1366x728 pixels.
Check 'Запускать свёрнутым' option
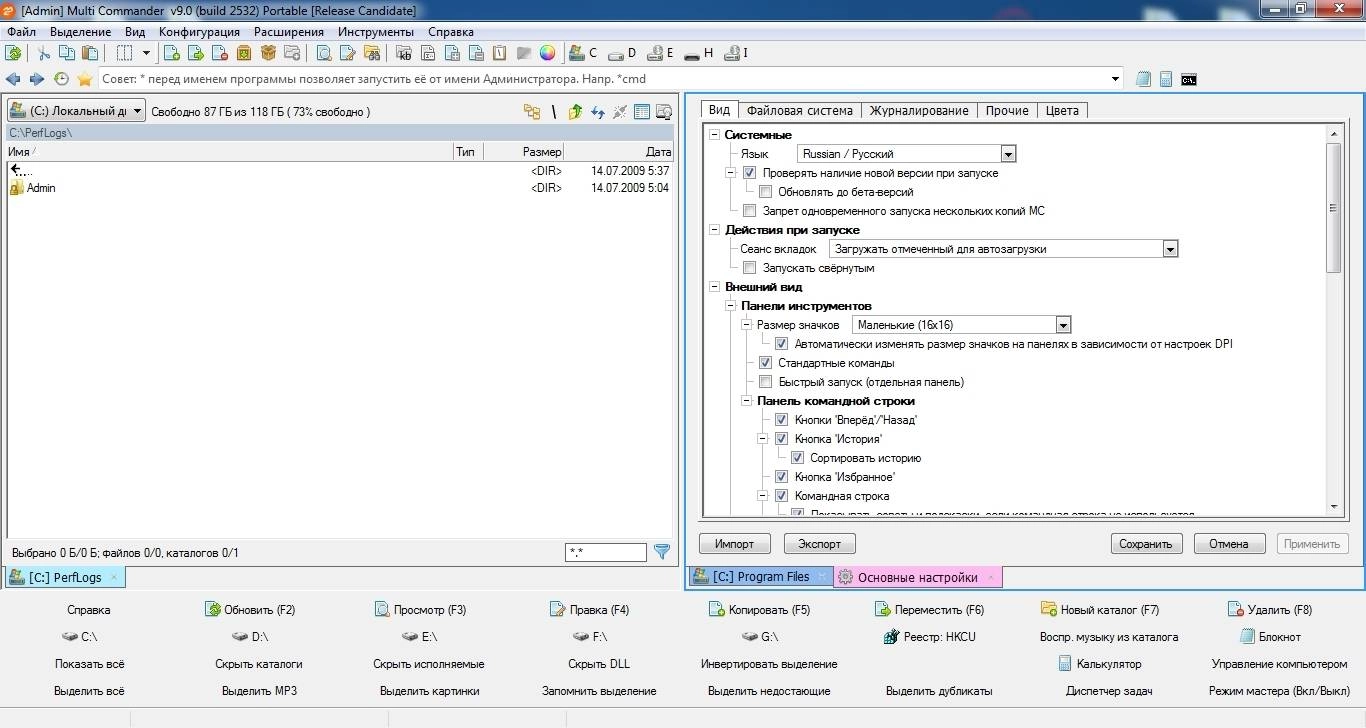749,268
